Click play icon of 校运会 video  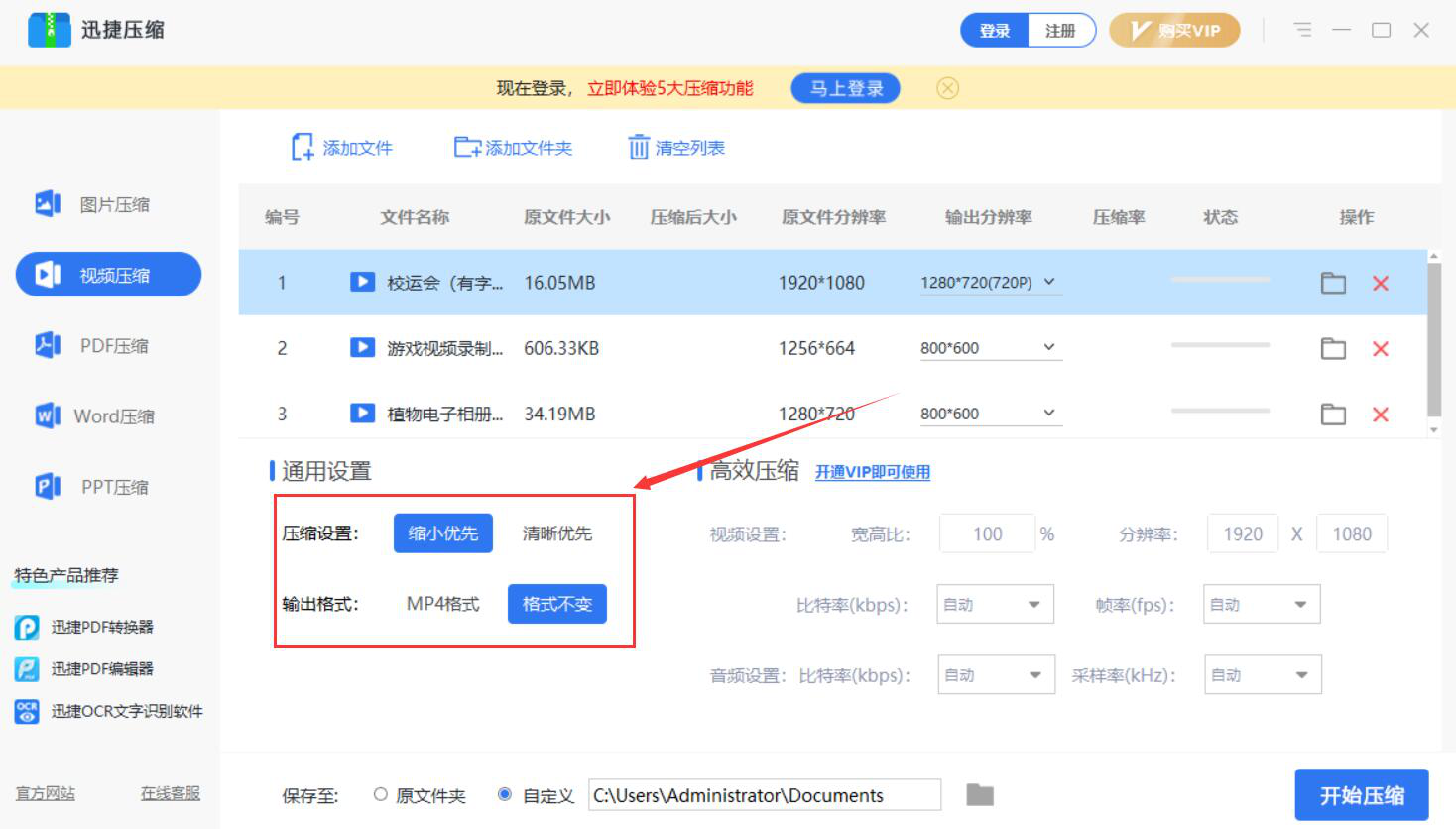tap(362, 282)
